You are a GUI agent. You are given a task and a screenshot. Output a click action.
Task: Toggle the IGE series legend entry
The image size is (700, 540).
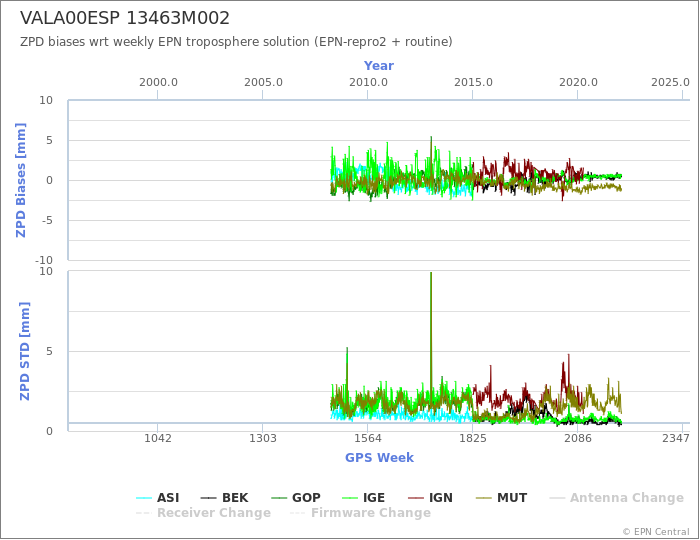click(363, 498)
